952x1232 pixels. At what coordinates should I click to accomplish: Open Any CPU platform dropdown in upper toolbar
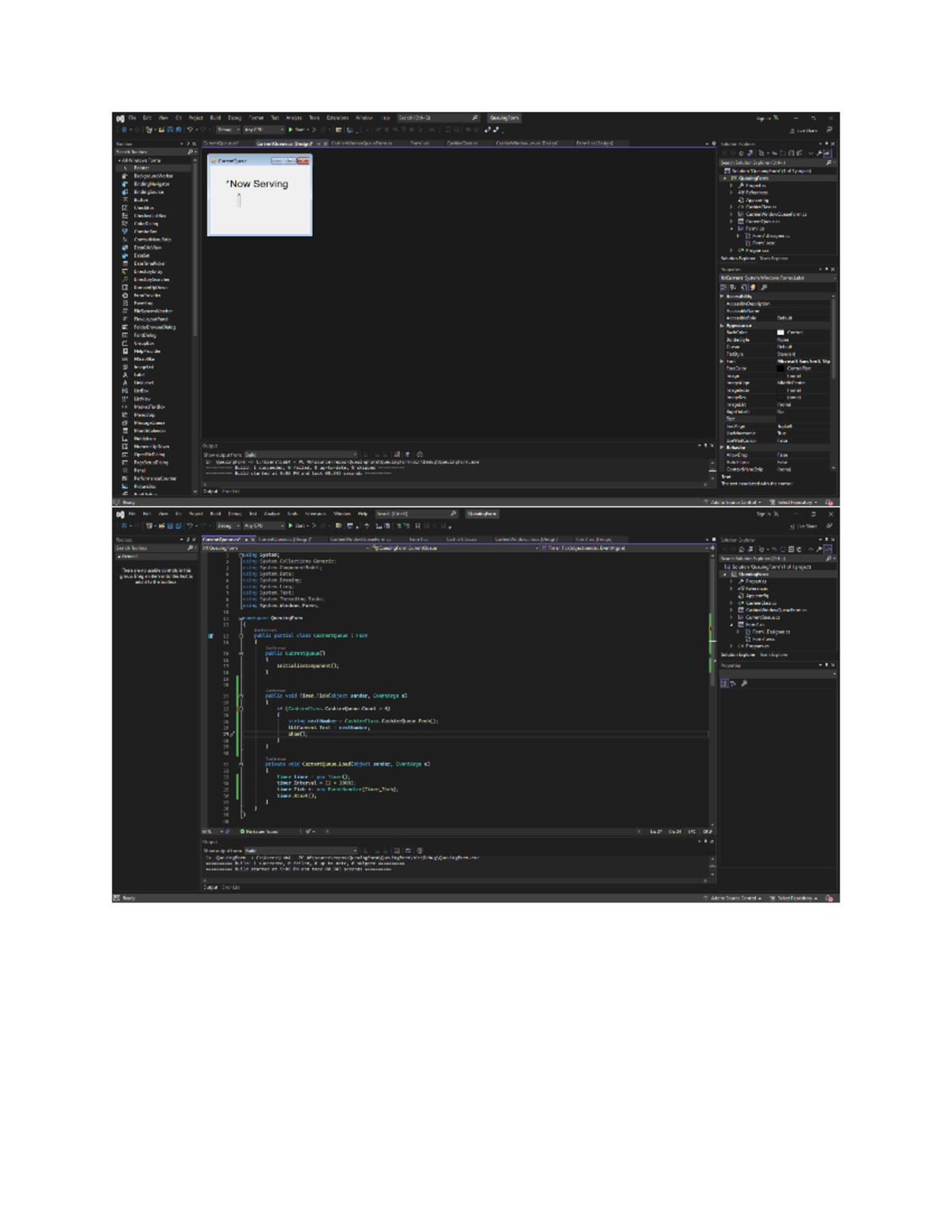coord(263,129)
